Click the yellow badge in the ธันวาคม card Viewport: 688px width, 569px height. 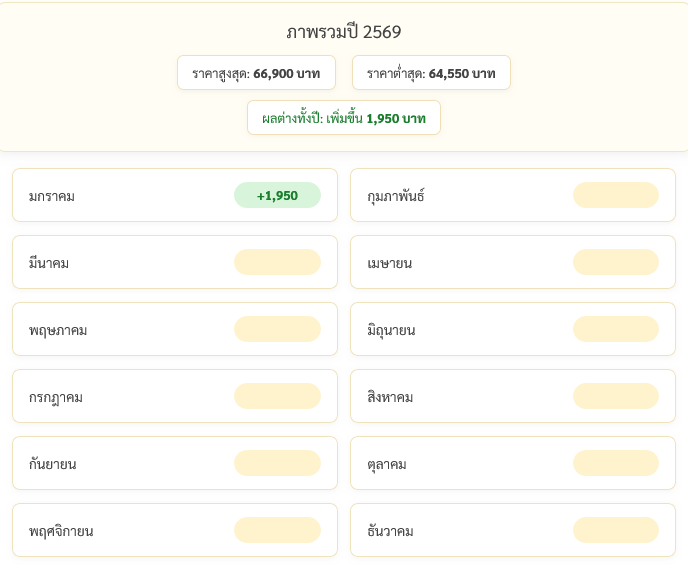(x=615, y=530)
